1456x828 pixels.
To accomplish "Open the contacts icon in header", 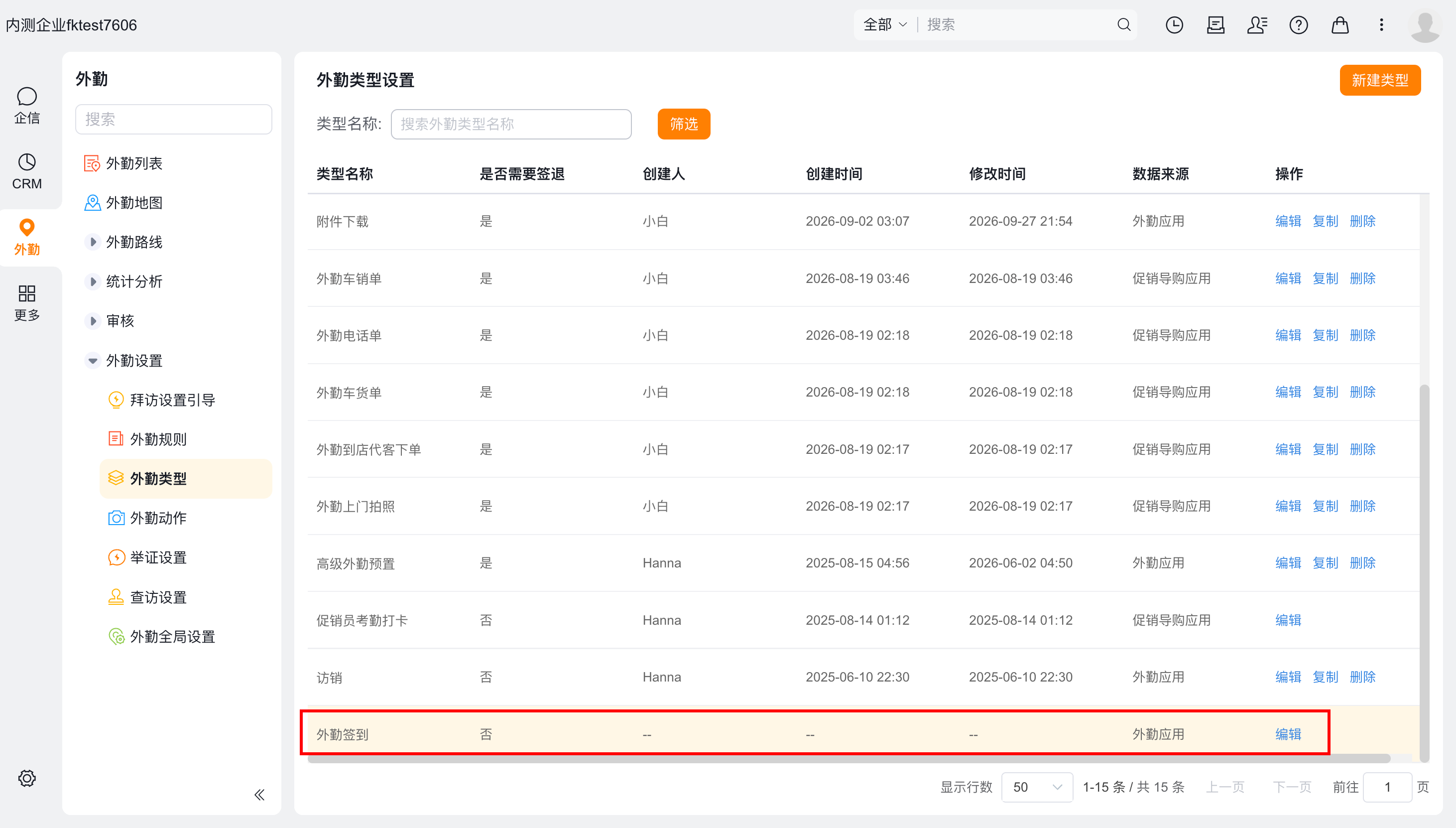I will (1256, 24).
